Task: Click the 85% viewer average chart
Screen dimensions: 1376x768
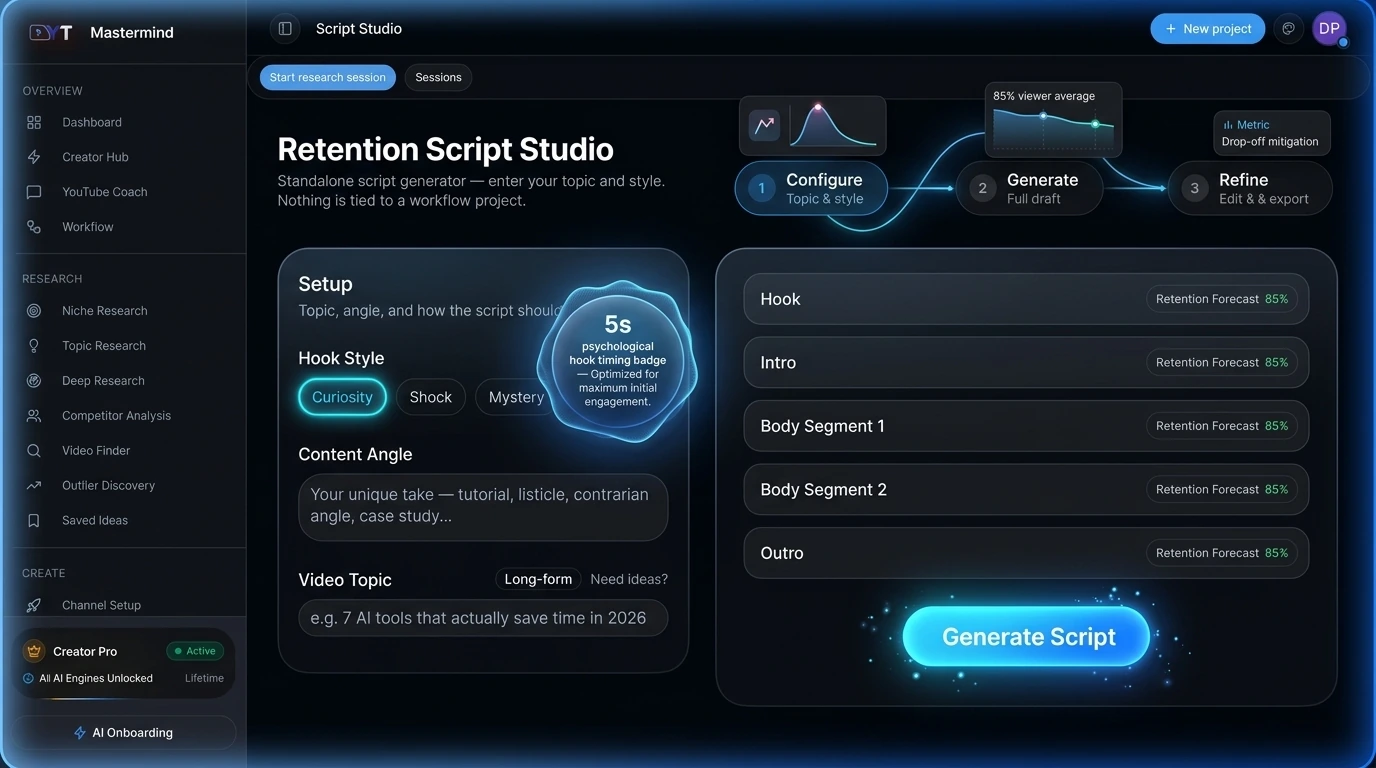Action: click(x=1053, y=120)
